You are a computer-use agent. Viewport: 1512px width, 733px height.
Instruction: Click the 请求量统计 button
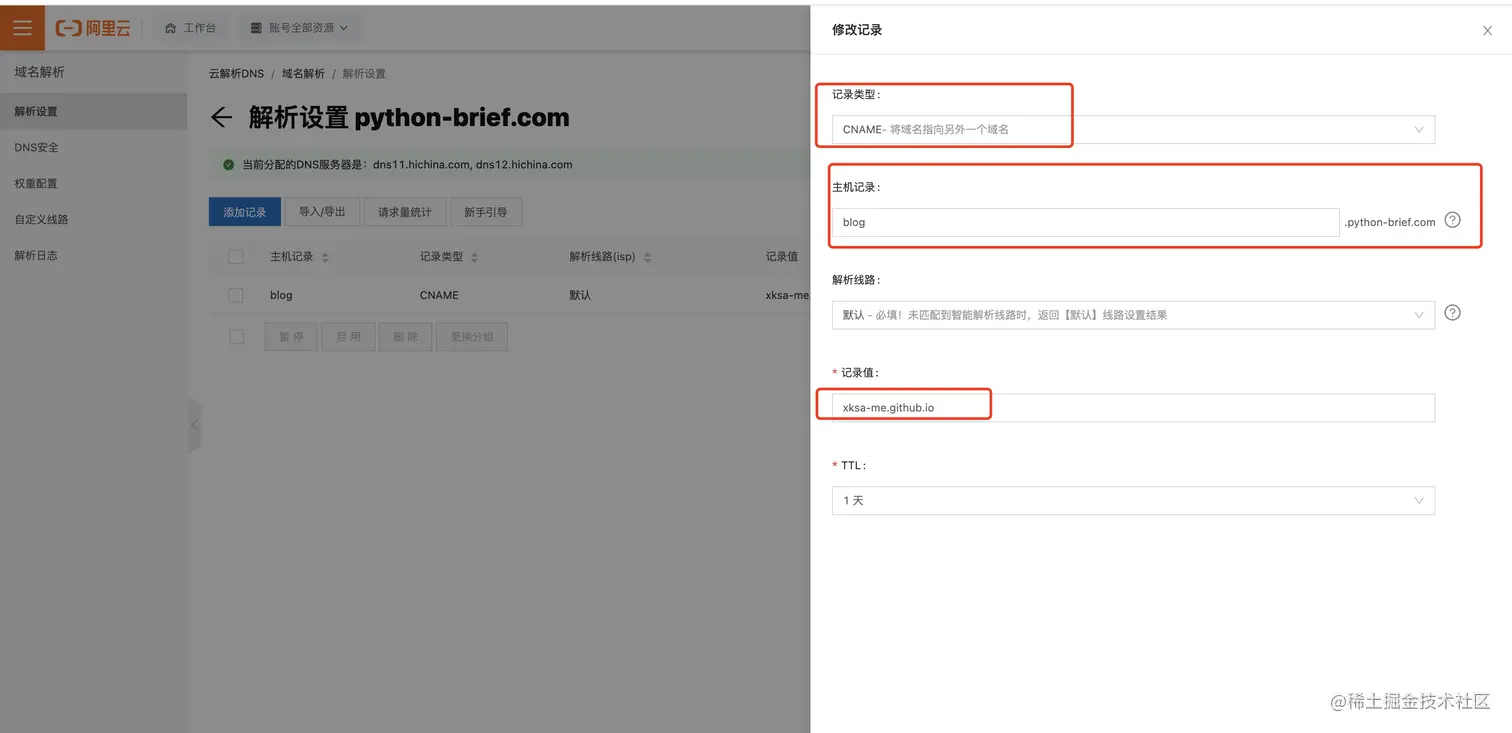[x=405, y=212]
